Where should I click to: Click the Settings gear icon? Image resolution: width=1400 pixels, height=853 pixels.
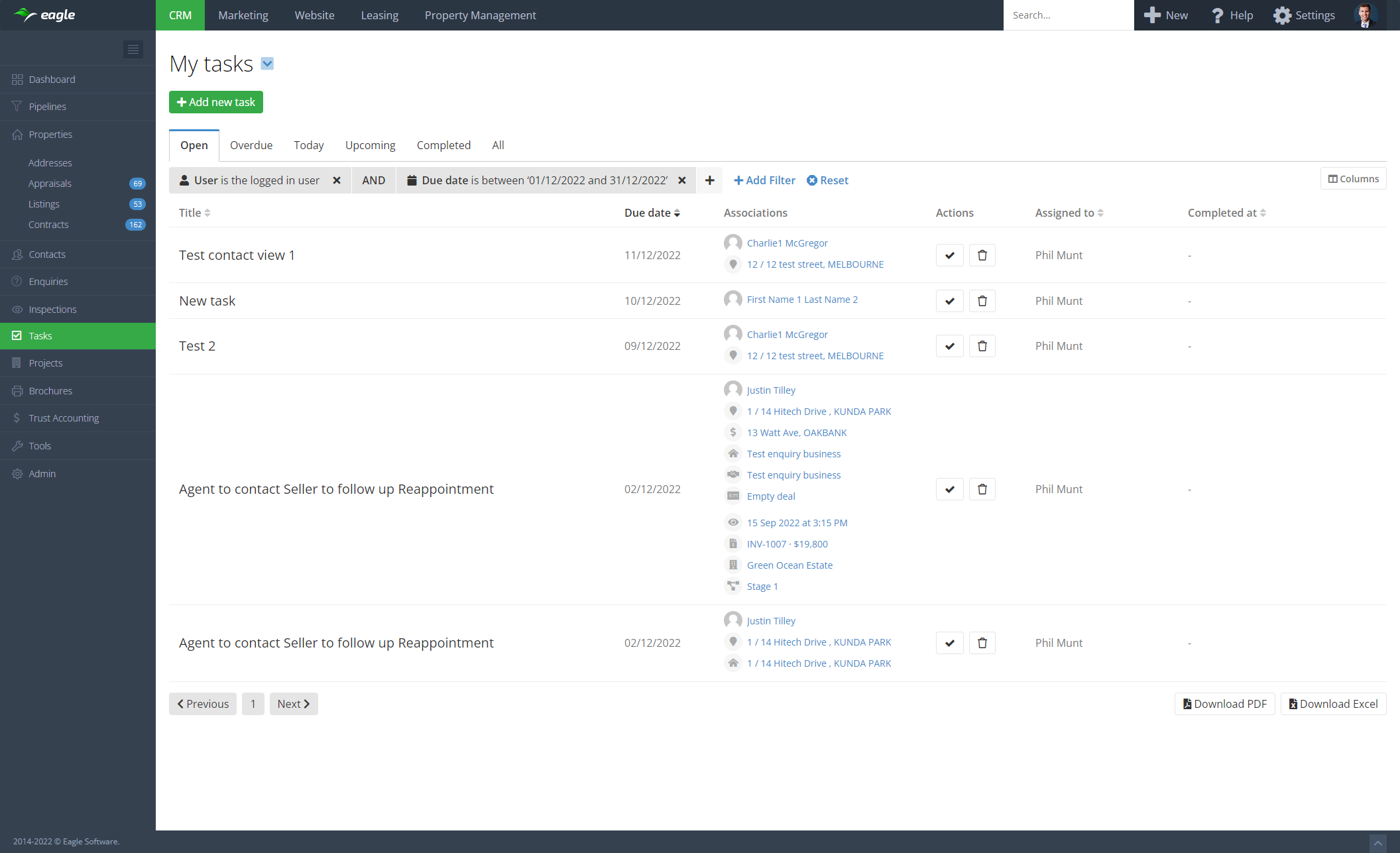1282,15
